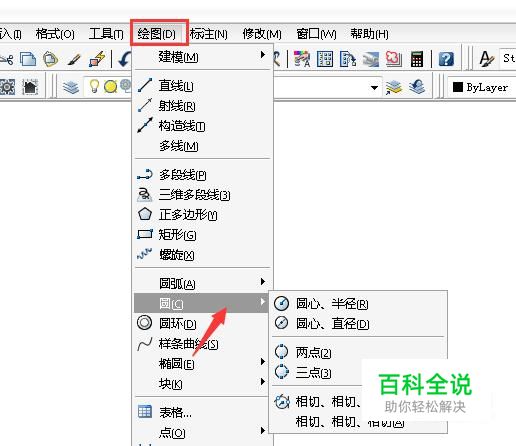Screen dimensions: 516x446
Task: Click the undo arrow icon
Action: (x=125, y=59)
